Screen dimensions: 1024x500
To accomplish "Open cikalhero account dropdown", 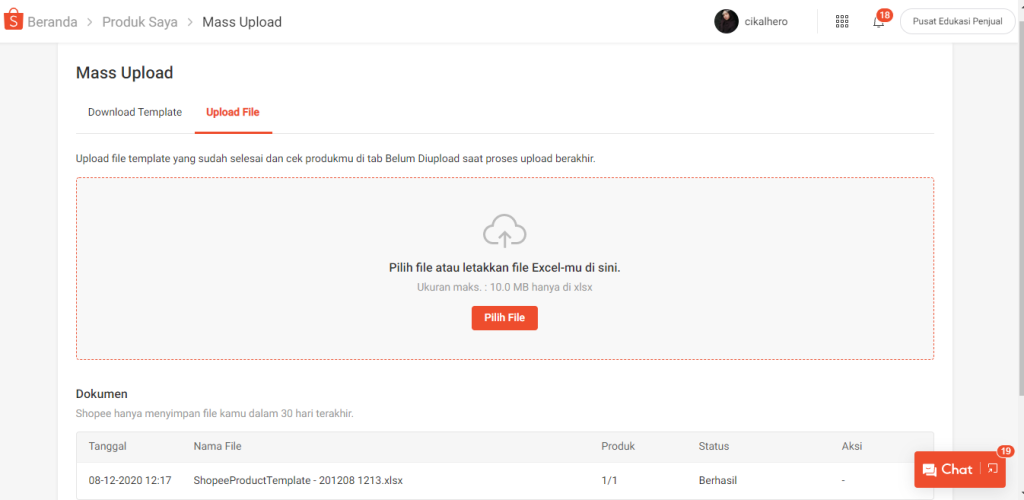I will [x=766, y=22].
